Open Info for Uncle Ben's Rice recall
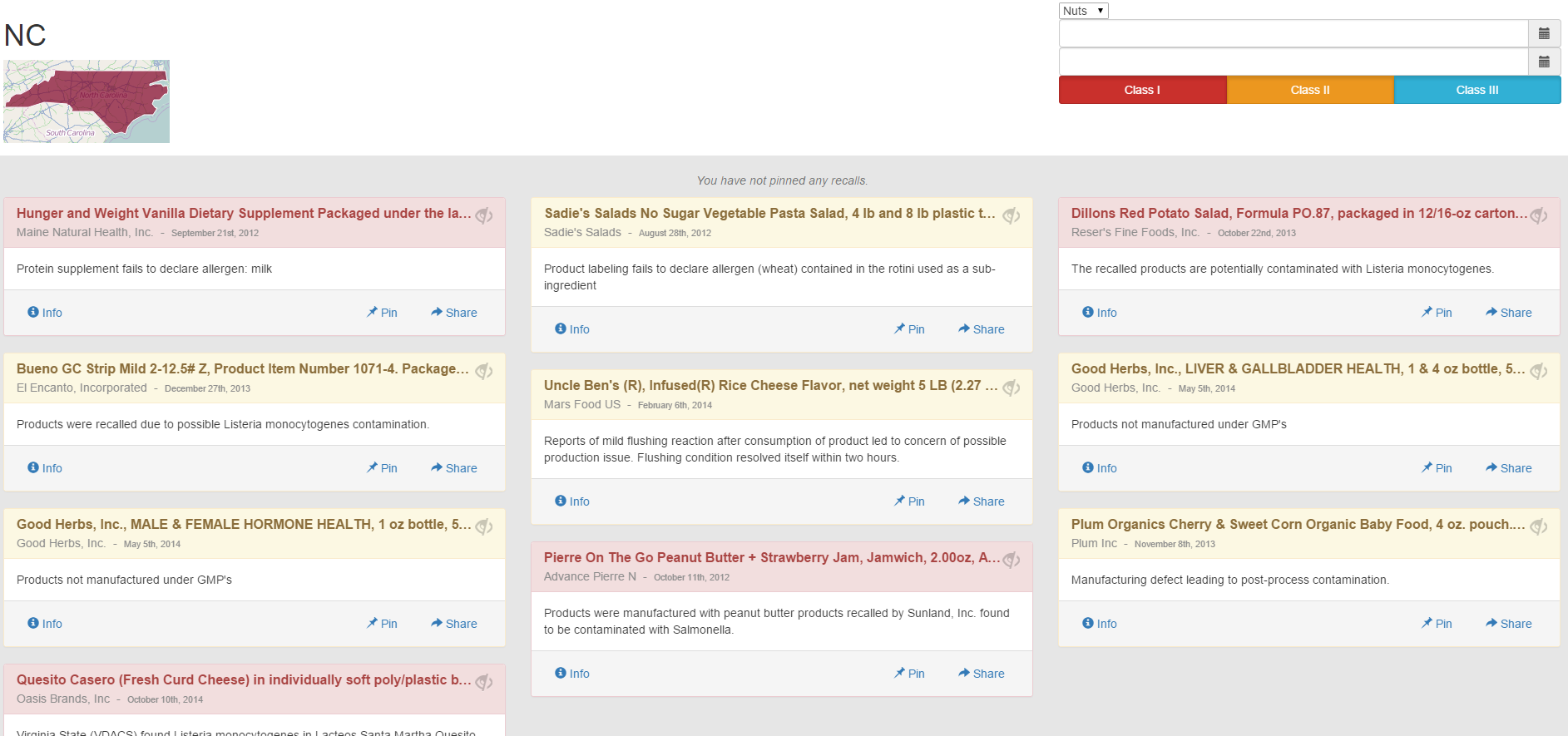The width and height of the screenshot is (1568, 736). click(x=572, y=501)
